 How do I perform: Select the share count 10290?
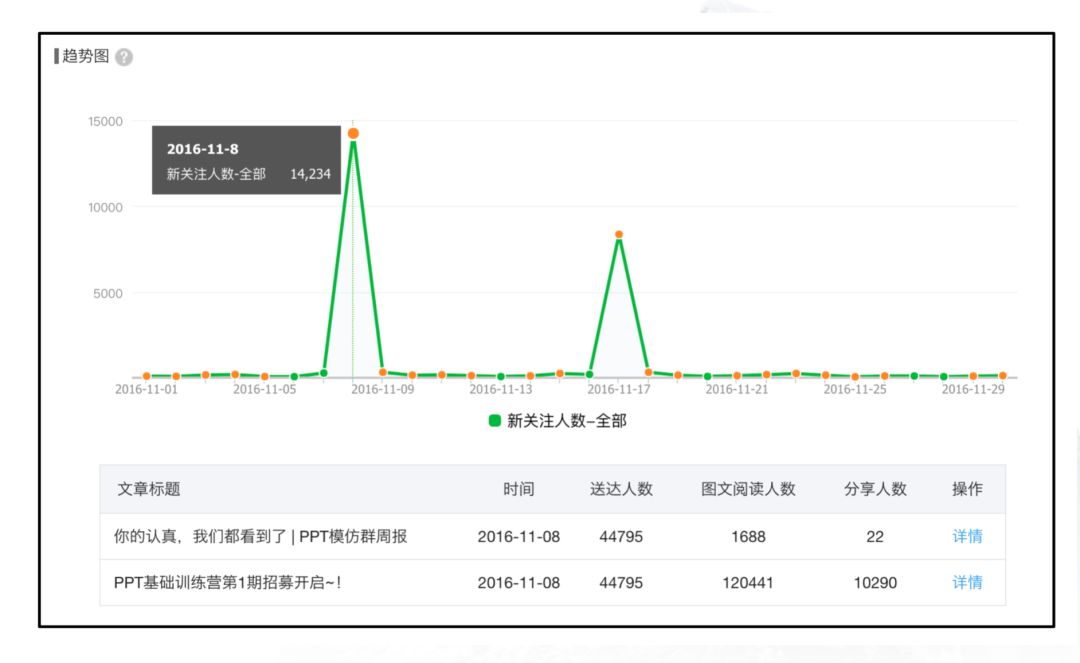tap(875, 582)
